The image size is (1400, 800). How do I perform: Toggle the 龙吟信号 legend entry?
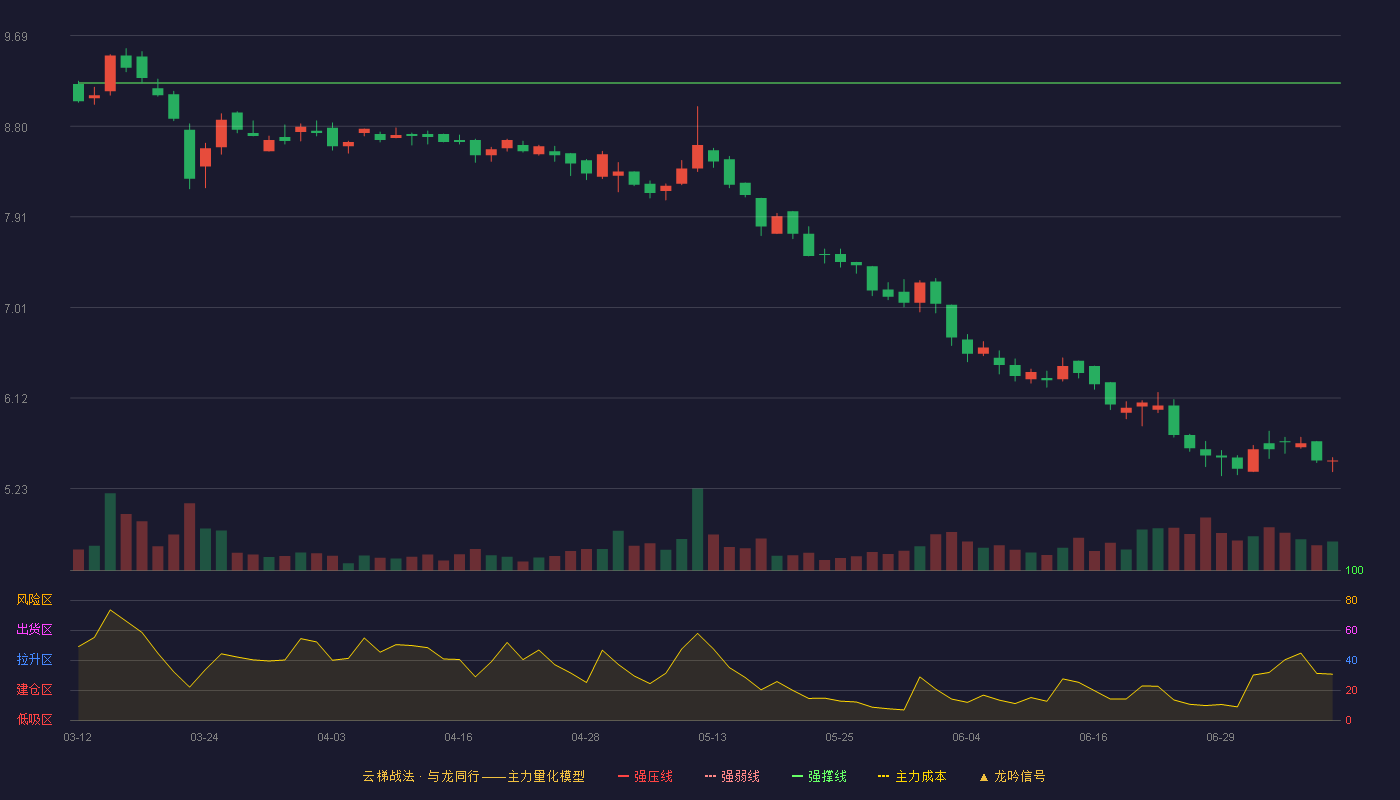click(1011, 776)
